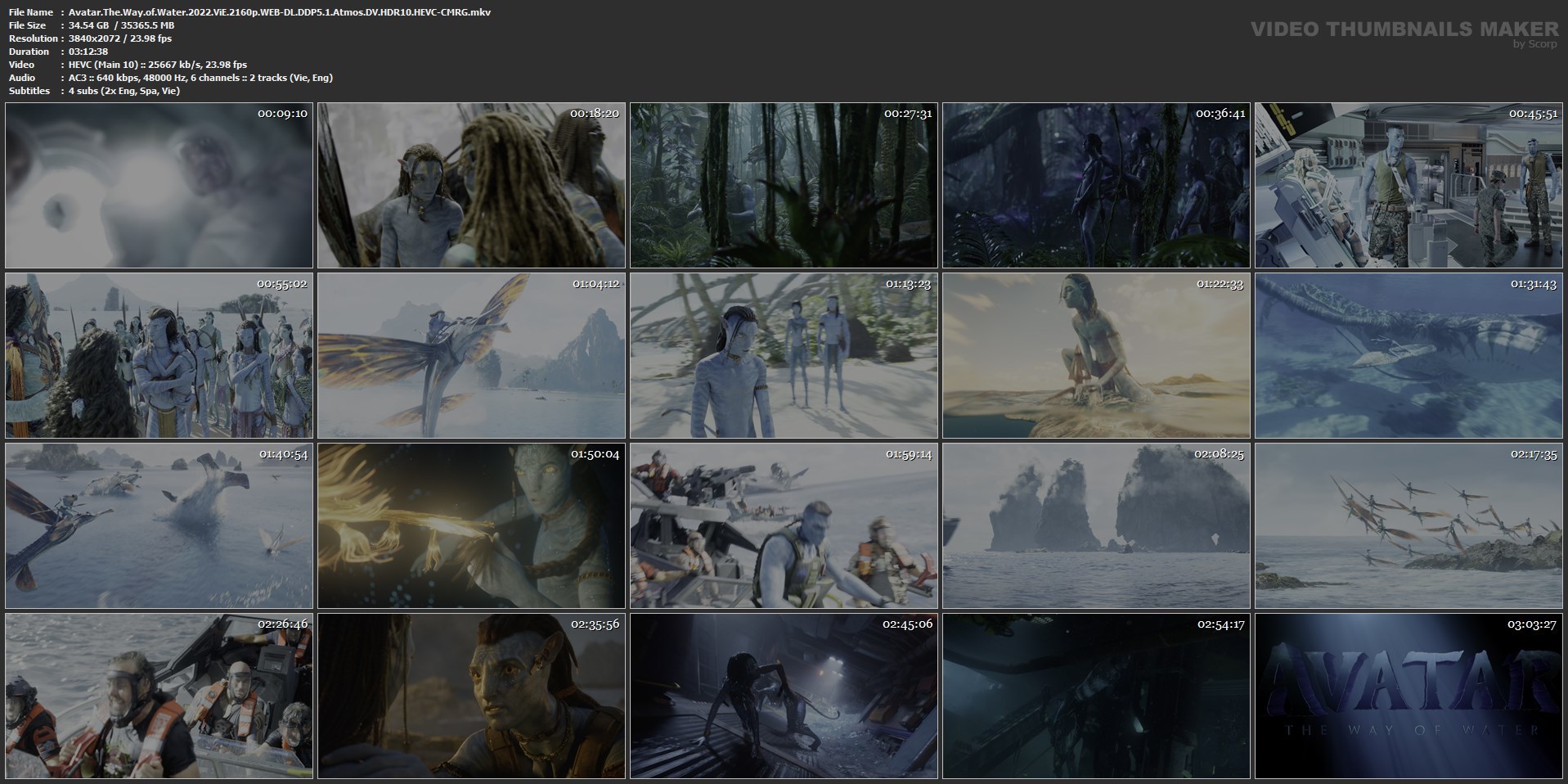This screenshot has width=1568, height=784.
Task: Select the thumbnail stamped 01:31:43
Action: click(1409, 356)
